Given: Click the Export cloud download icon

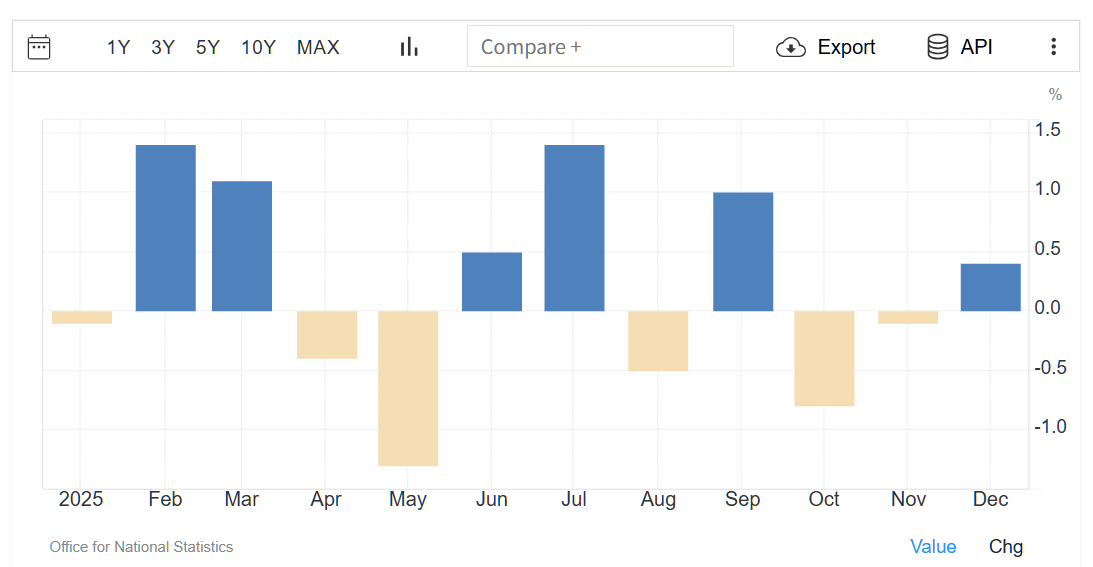Looking at the screenshot, I should coord(791,47).
